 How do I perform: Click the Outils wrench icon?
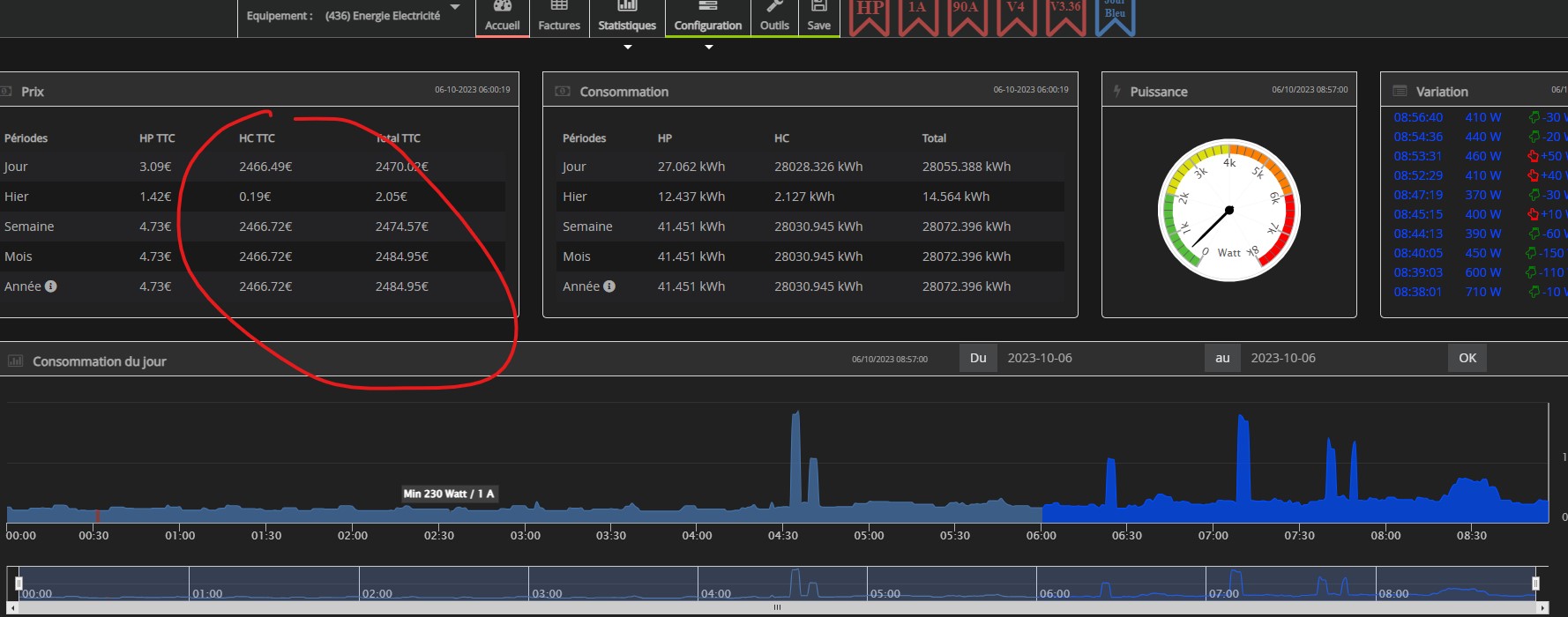774,7
